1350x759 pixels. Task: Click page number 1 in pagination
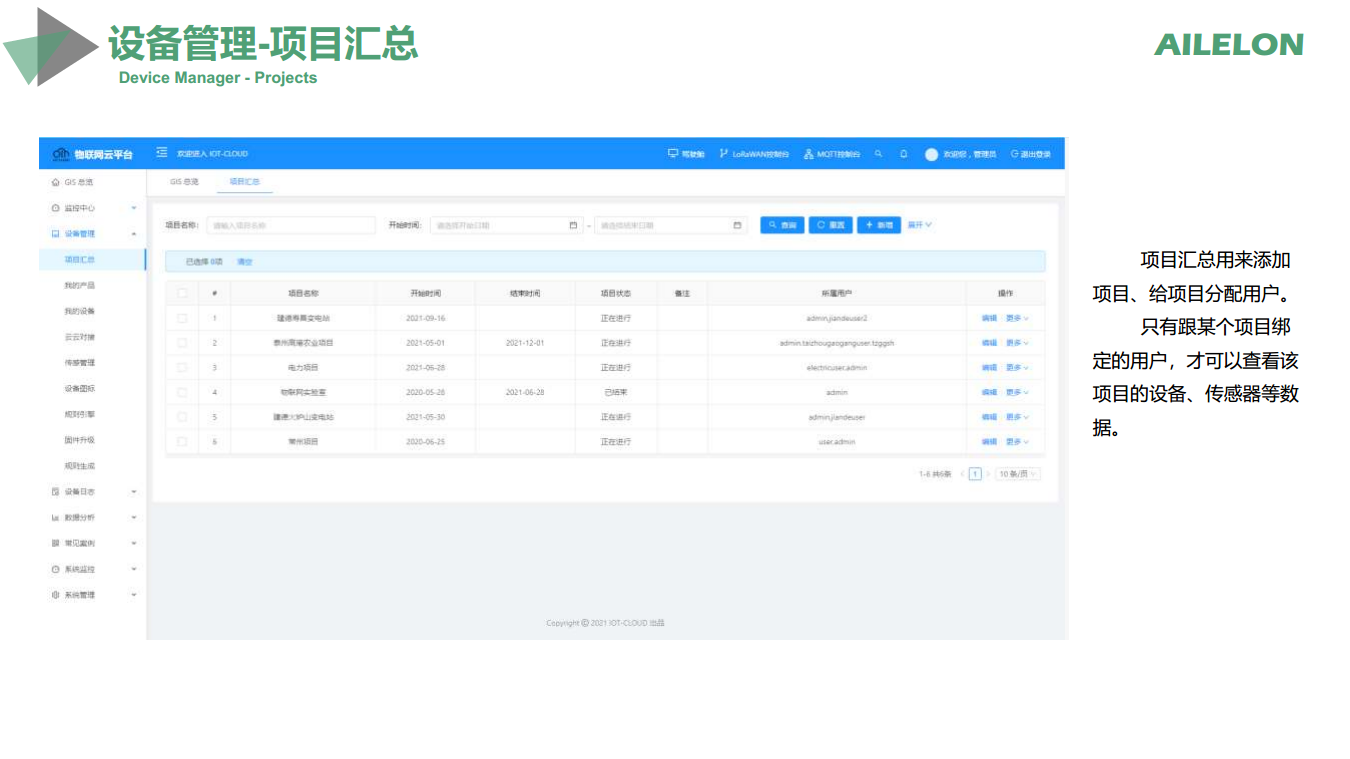[x=975, y=474]
